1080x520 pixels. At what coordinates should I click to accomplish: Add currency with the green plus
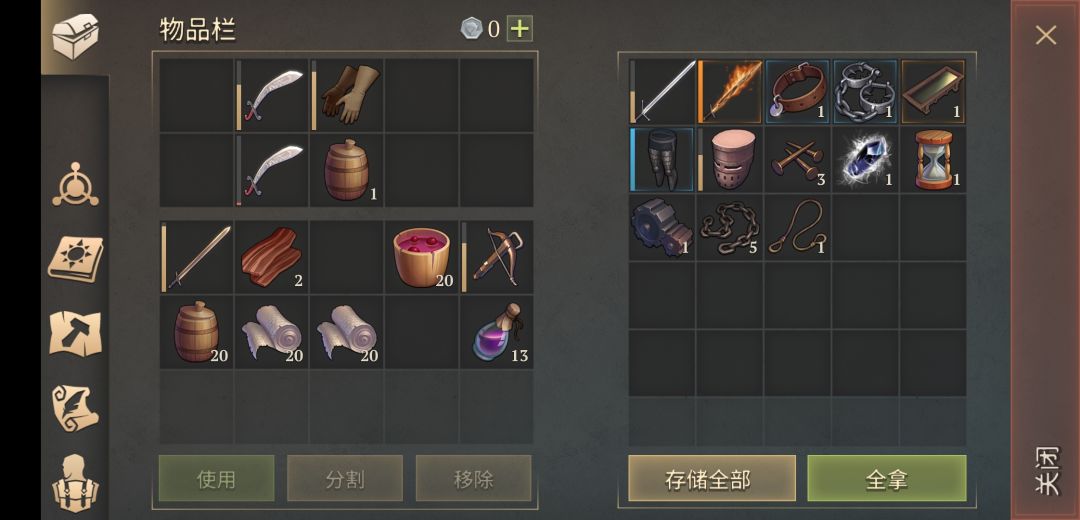click(x=519, y=29)
